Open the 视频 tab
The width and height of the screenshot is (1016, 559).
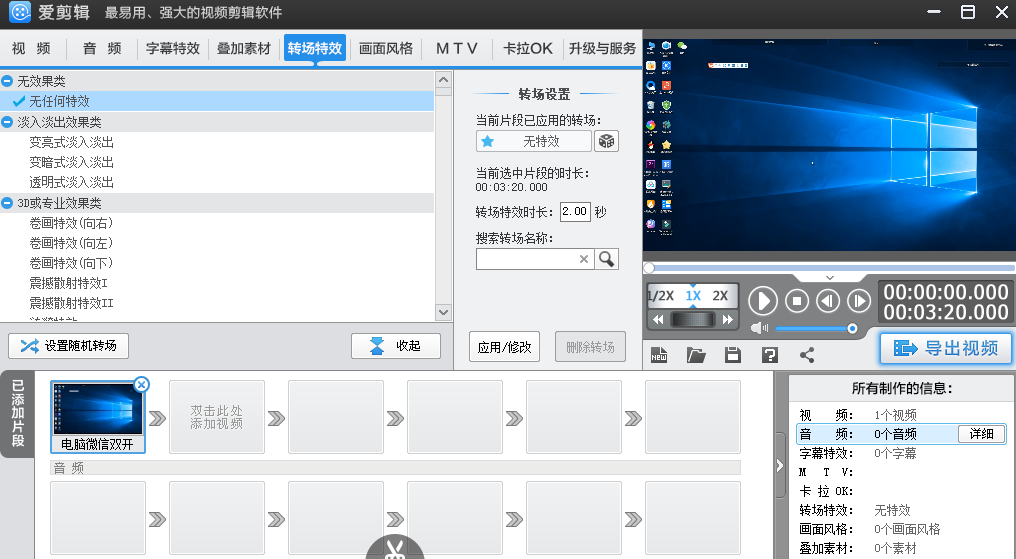[x=31, y=49]
